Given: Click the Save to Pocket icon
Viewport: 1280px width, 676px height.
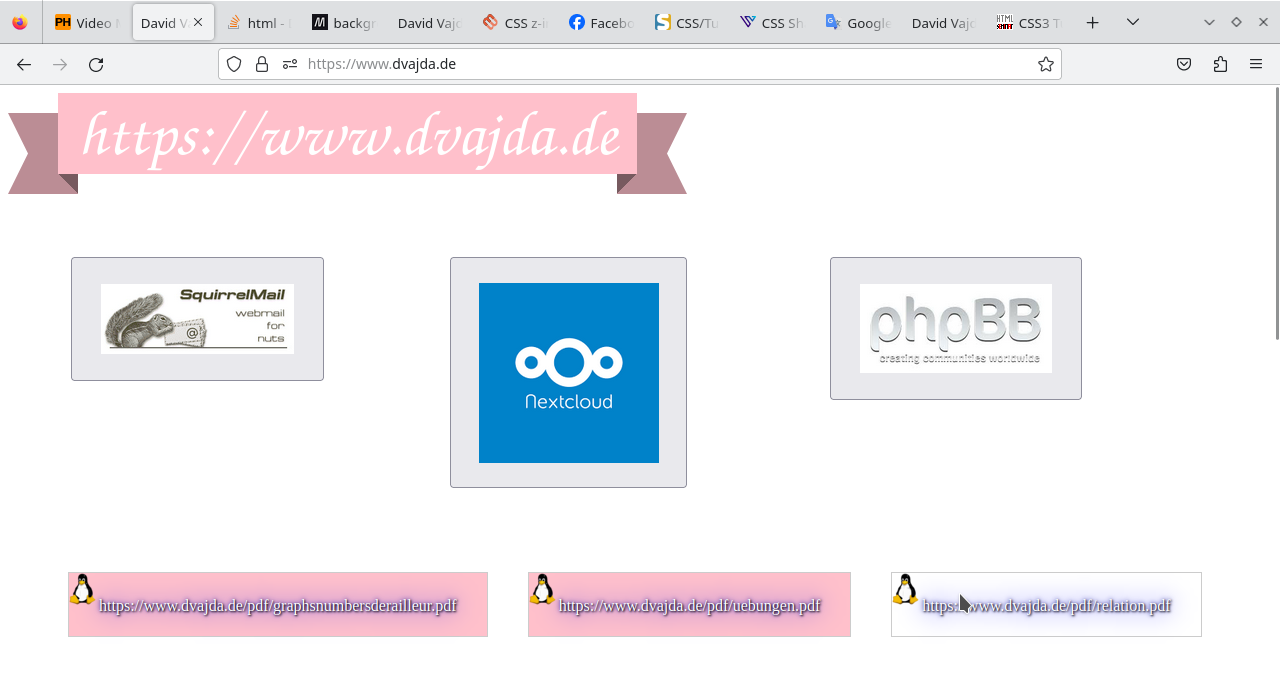Looking at the screenshot, I should coord(1184,64).
